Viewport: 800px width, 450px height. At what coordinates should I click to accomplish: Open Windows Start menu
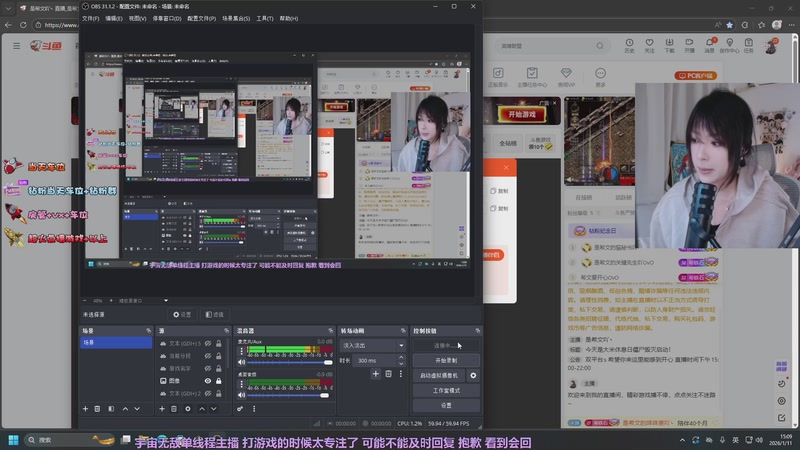pos(14,440)
